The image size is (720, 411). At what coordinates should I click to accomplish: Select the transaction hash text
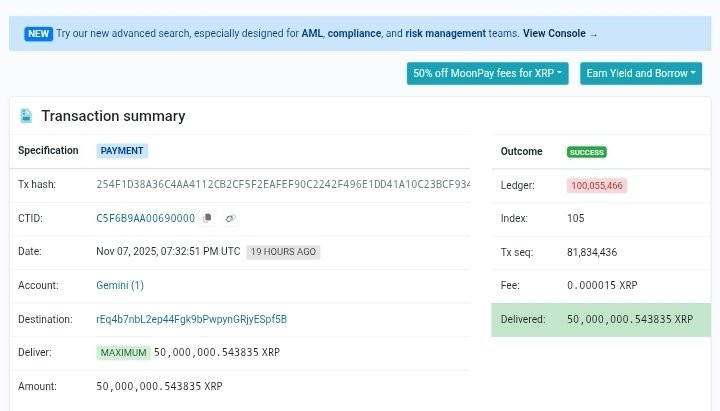[x=283, y=185]
